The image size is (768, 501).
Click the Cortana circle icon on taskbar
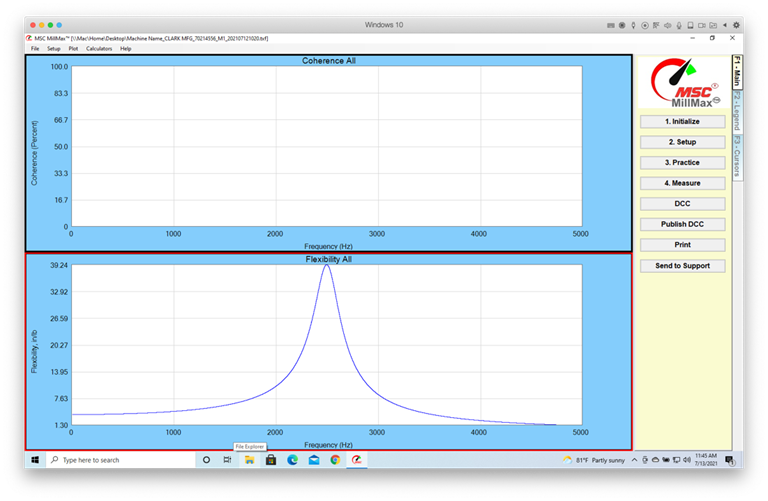(206, 460)
